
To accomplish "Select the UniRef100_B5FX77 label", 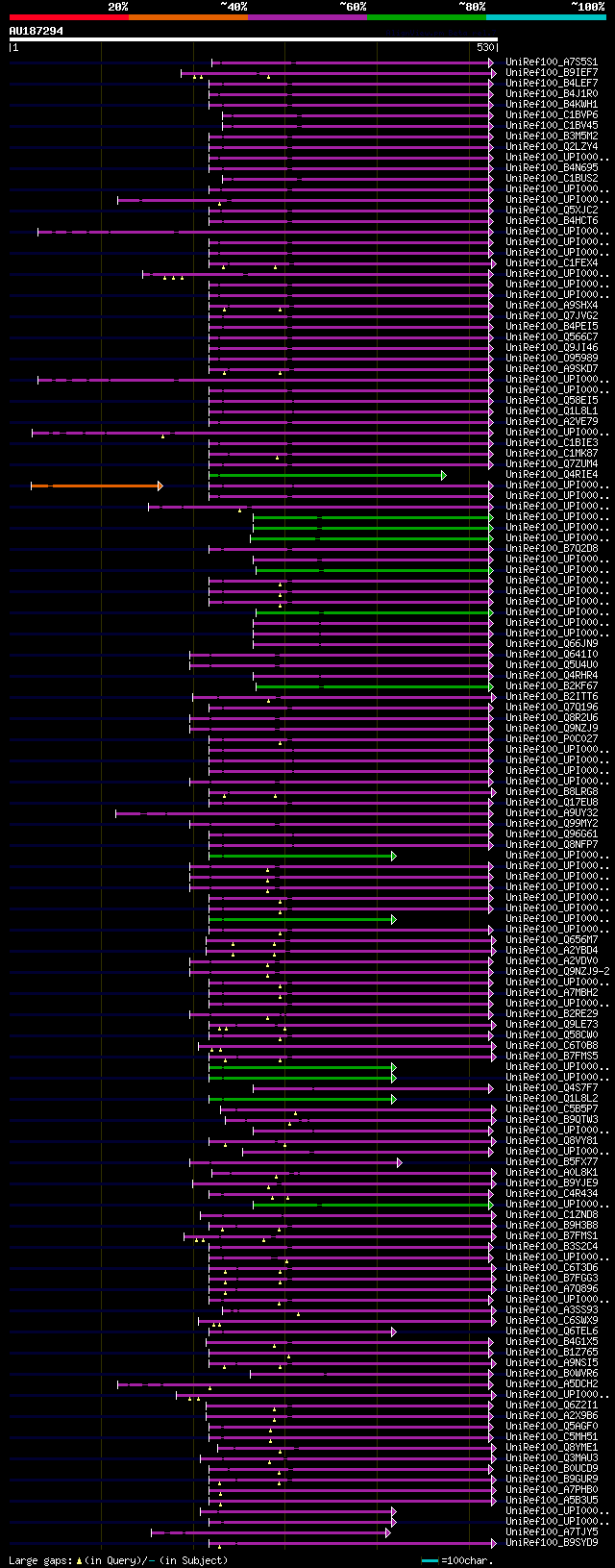I will coord(552,1162).
